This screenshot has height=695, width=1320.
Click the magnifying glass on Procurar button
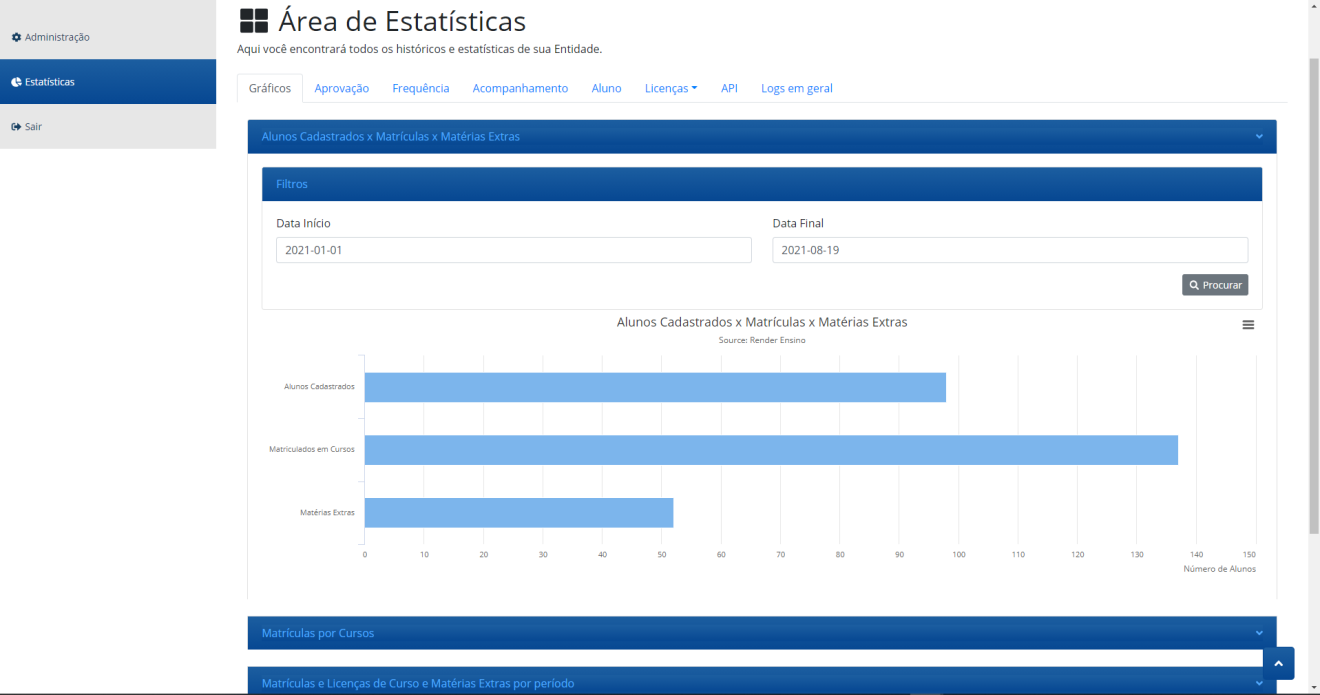coord(1195,284)
